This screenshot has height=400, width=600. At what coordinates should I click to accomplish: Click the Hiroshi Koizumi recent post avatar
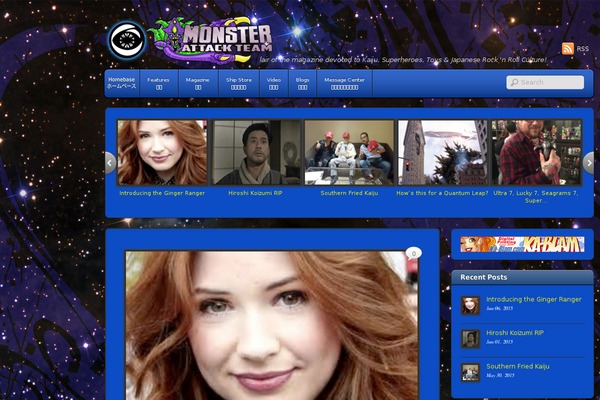tap(470, 339)
